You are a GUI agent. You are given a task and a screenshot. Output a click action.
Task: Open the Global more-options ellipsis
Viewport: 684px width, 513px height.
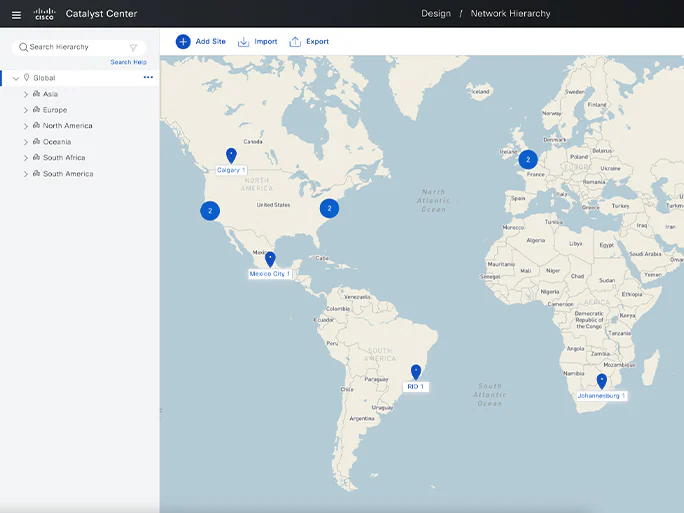pyautogui.click(x=148, y=77)
